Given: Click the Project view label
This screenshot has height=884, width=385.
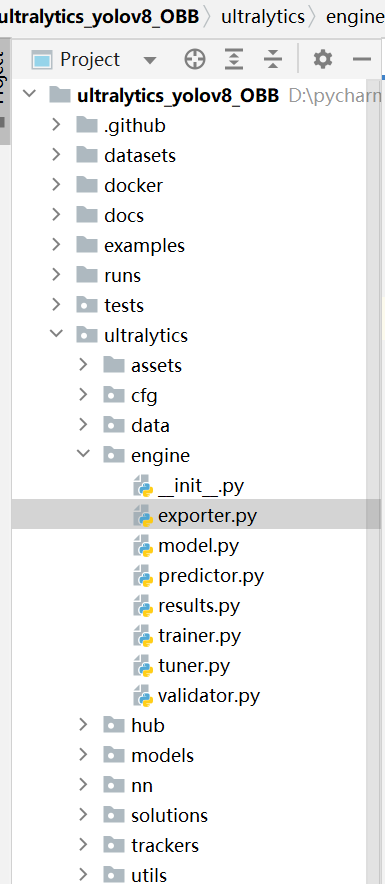Looking at the screenshot, I should pyautogui.click(x=90, y=59).
